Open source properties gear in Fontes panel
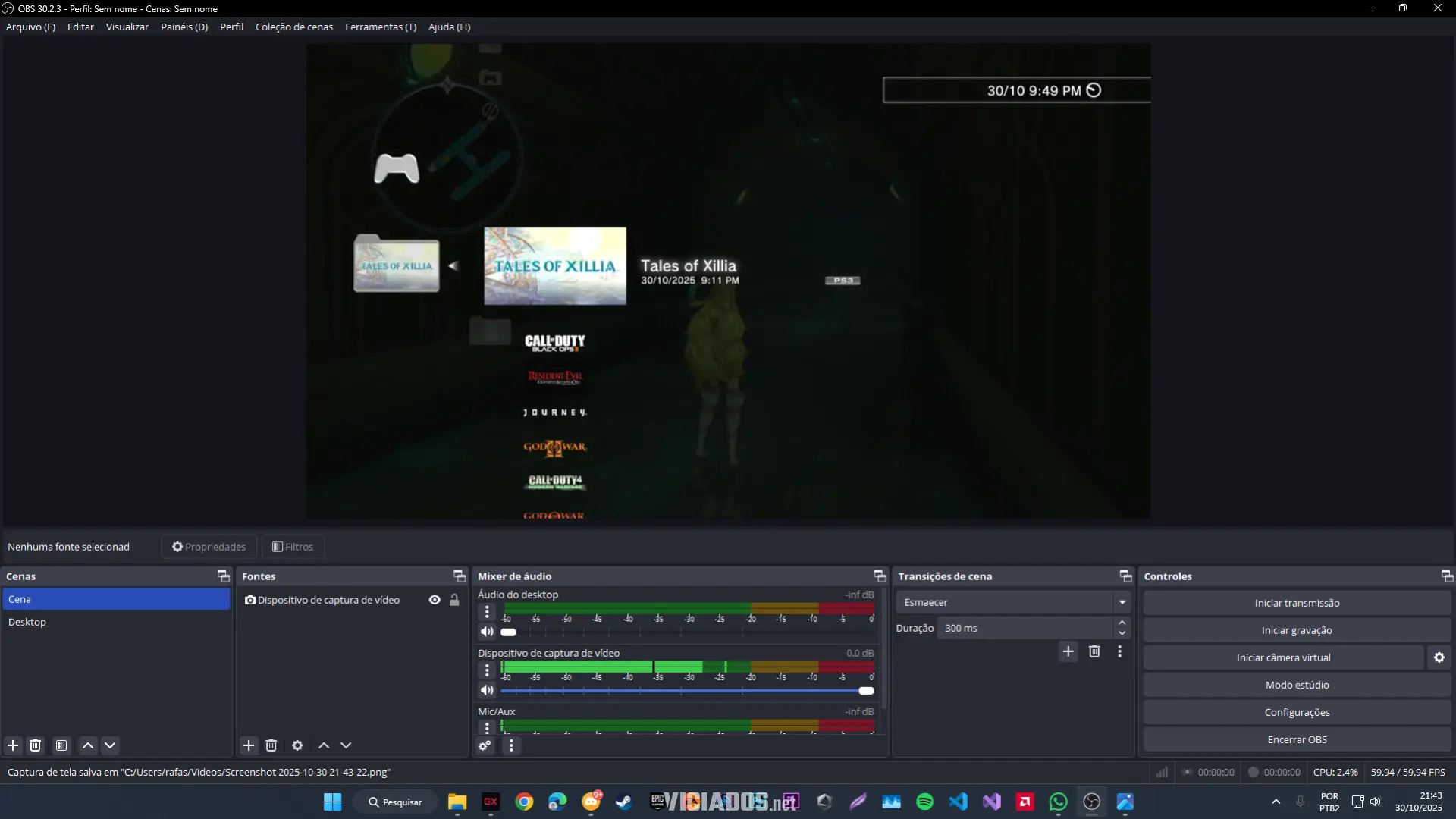1456x819 pixels. click(297, 745)
